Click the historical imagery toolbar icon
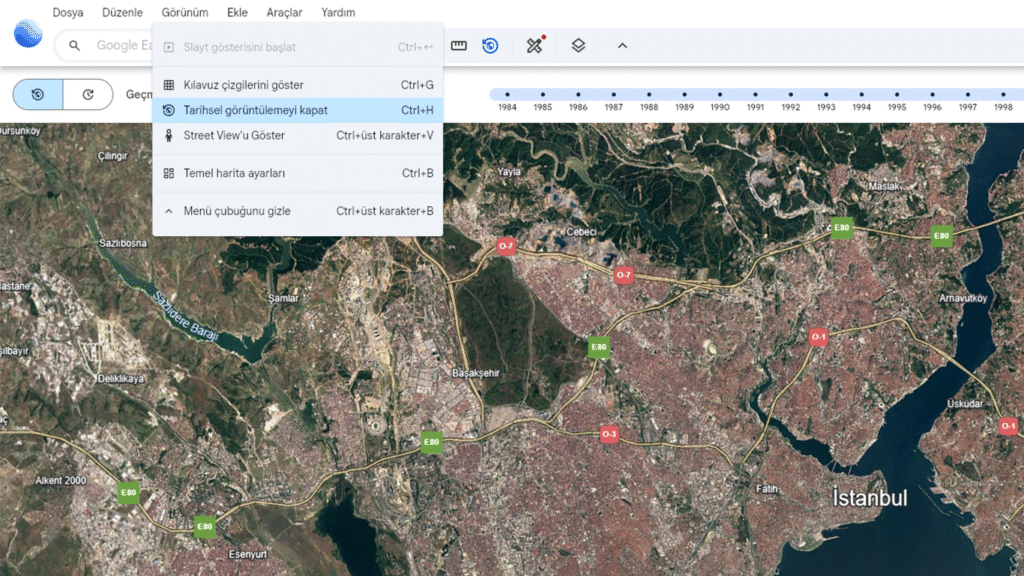The width and height of the screenshot is (1024, 576). (x=490, y=46)
